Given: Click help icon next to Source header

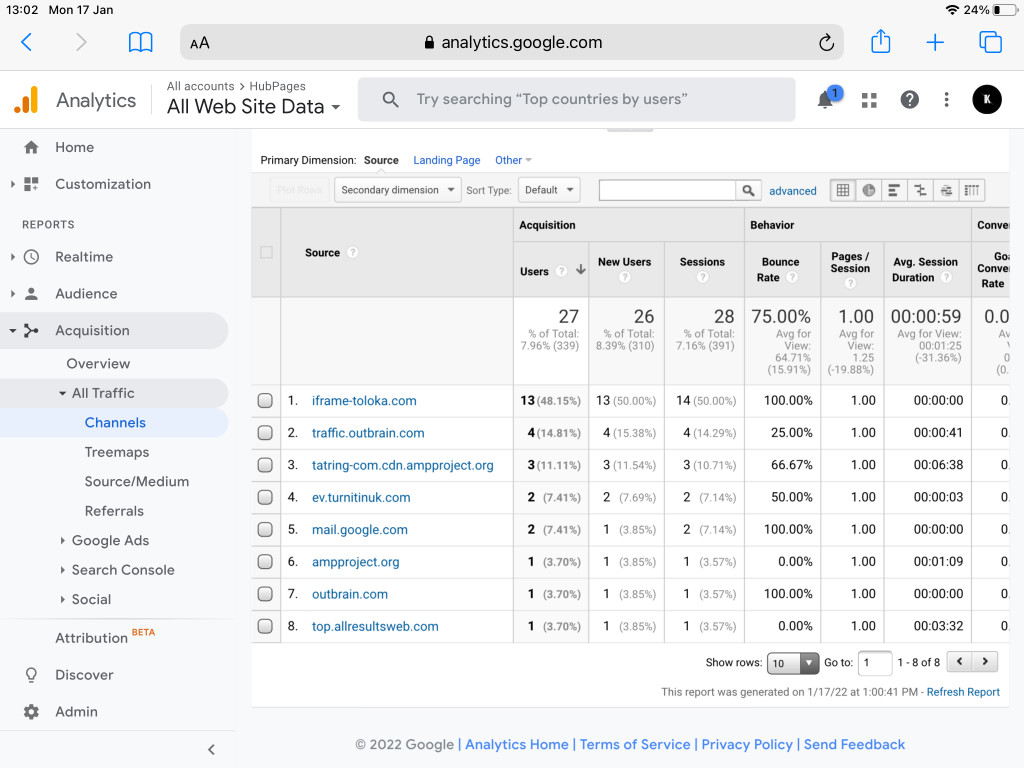Looking at the screenshot, I should (353, 252).
